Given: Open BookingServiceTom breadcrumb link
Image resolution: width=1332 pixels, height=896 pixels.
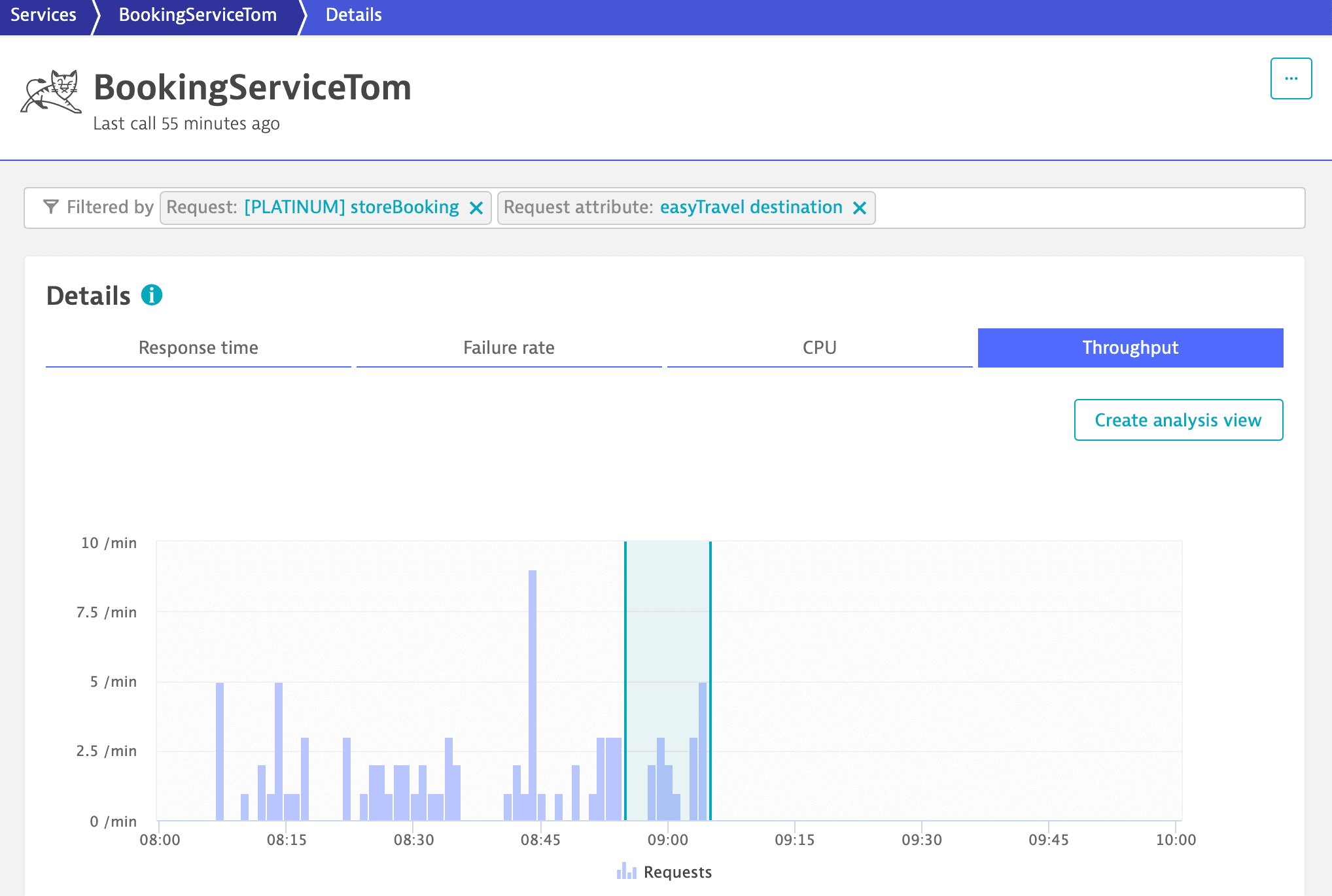Looking at the screenshot, I should coord(198,14).
